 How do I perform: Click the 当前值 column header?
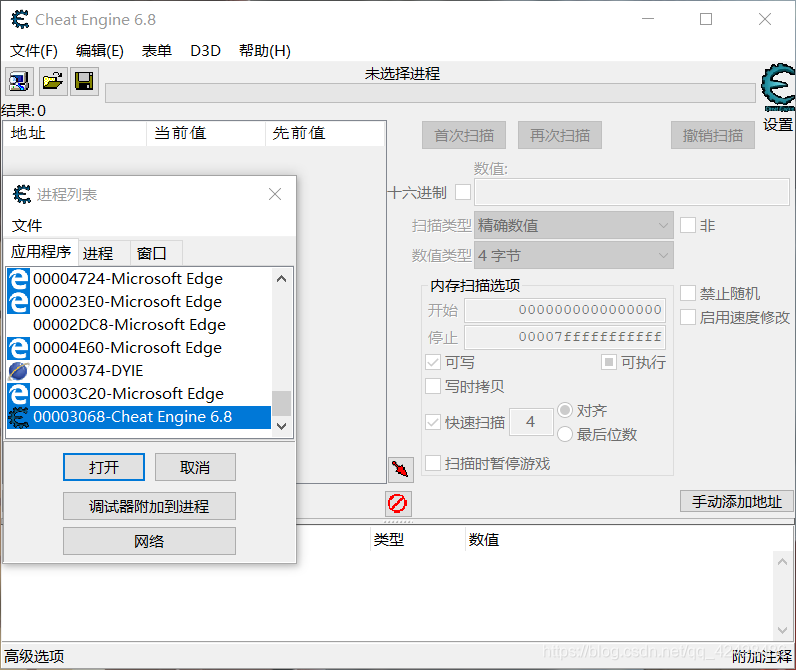tap(206, 133)
